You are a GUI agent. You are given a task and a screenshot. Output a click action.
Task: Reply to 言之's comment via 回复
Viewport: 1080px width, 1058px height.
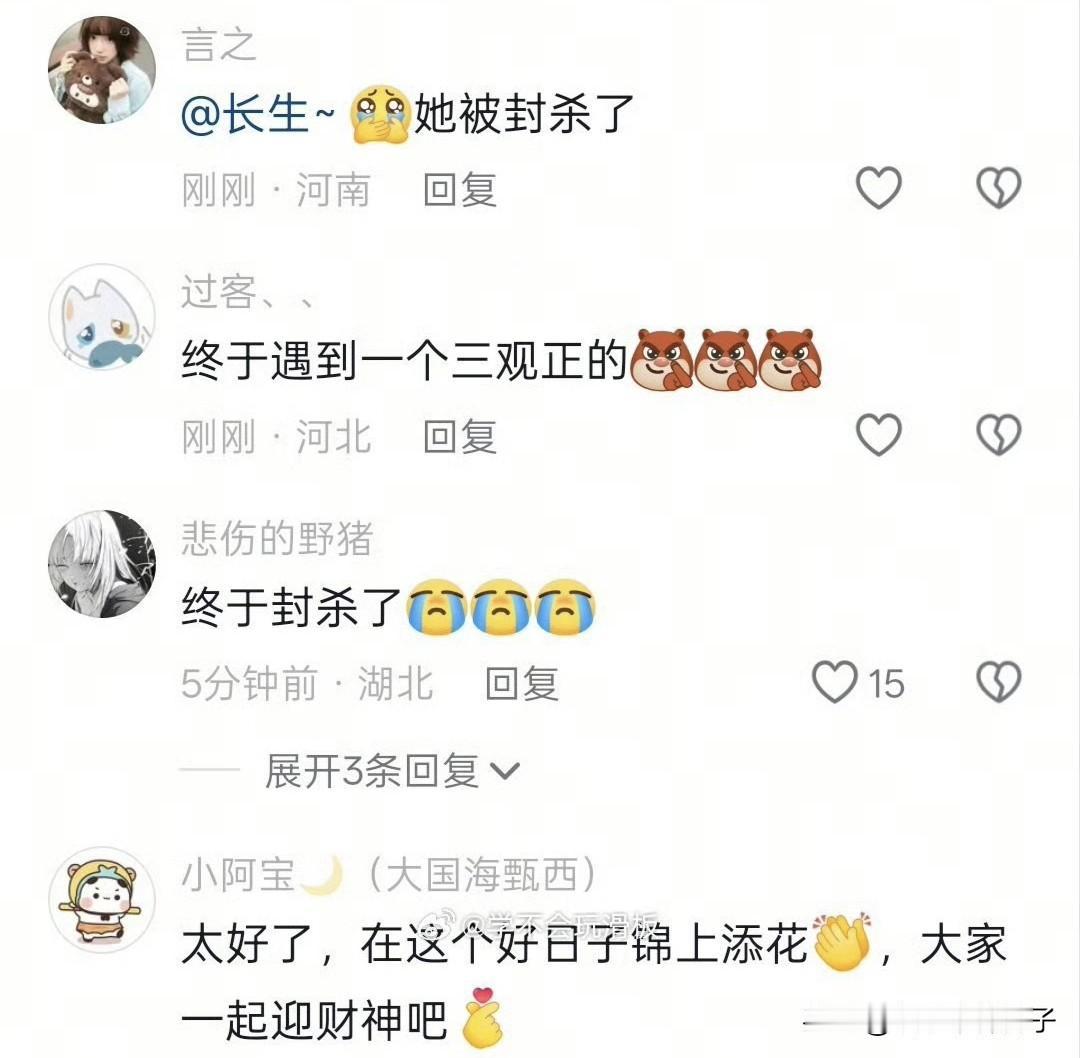(x=459, y=190)
